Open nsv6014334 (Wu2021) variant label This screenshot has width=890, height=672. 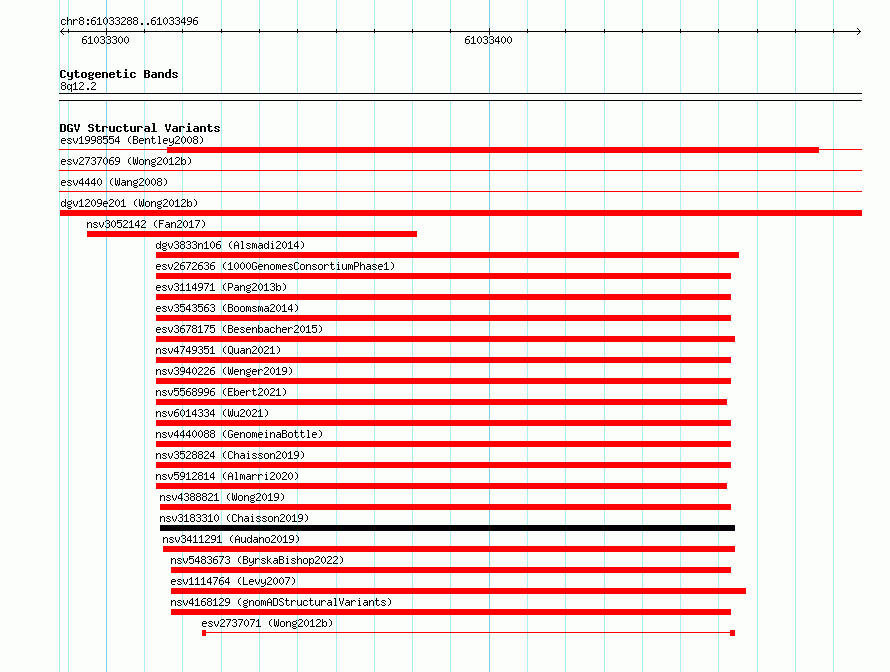(x=212, y=413)
